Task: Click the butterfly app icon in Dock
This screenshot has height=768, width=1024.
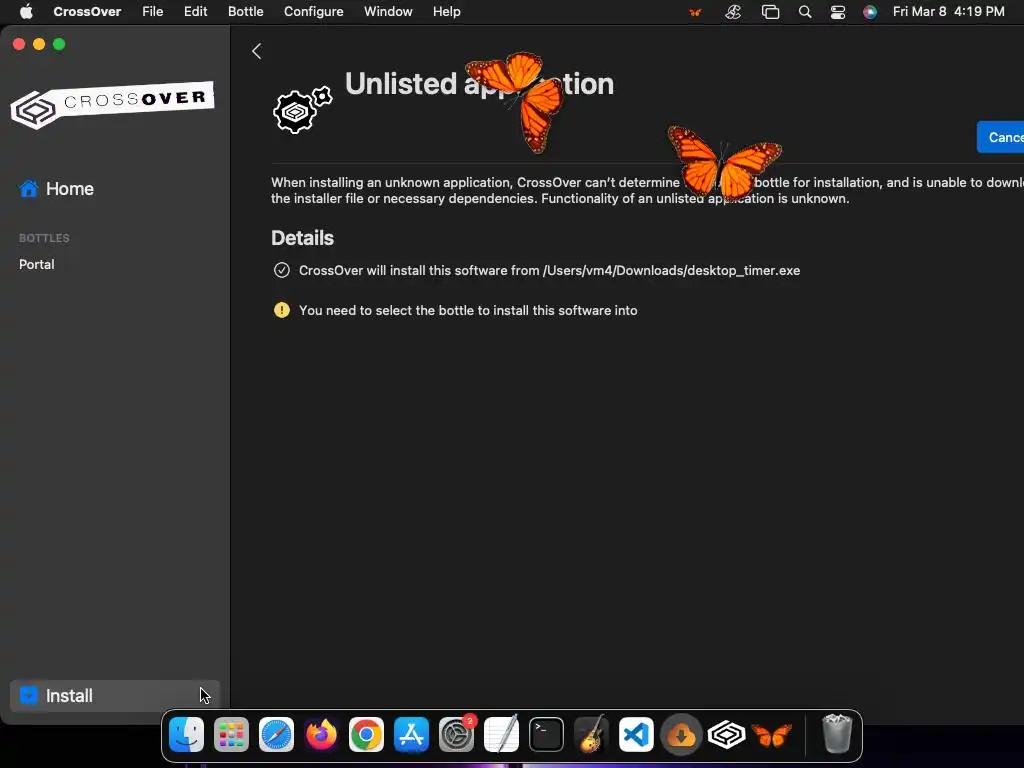Action: (x=771, y=735)
